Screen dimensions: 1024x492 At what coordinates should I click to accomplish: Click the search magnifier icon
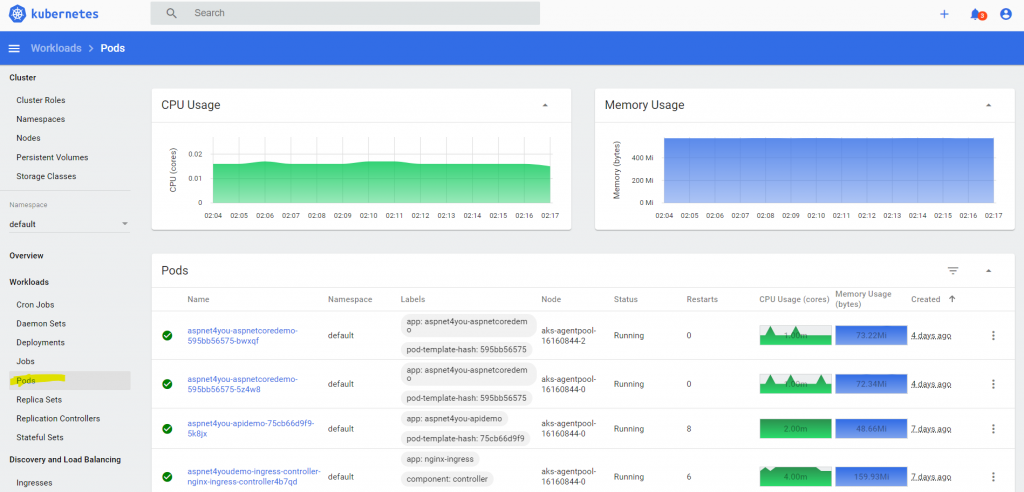click(x=172, y=13)
